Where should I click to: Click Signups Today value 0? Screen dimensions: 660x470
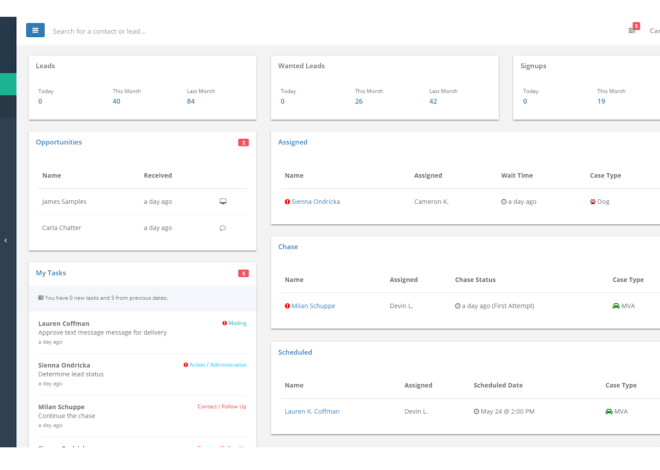(x=525, y=101)
